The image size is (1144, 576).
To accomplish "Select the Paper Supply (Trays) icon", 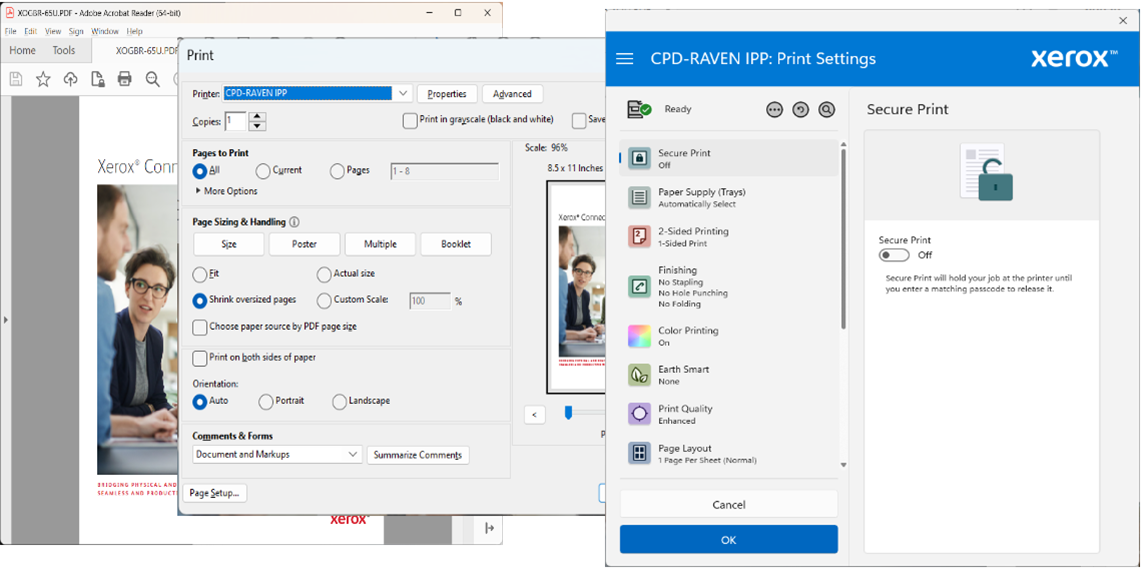I will click(639, 197).
